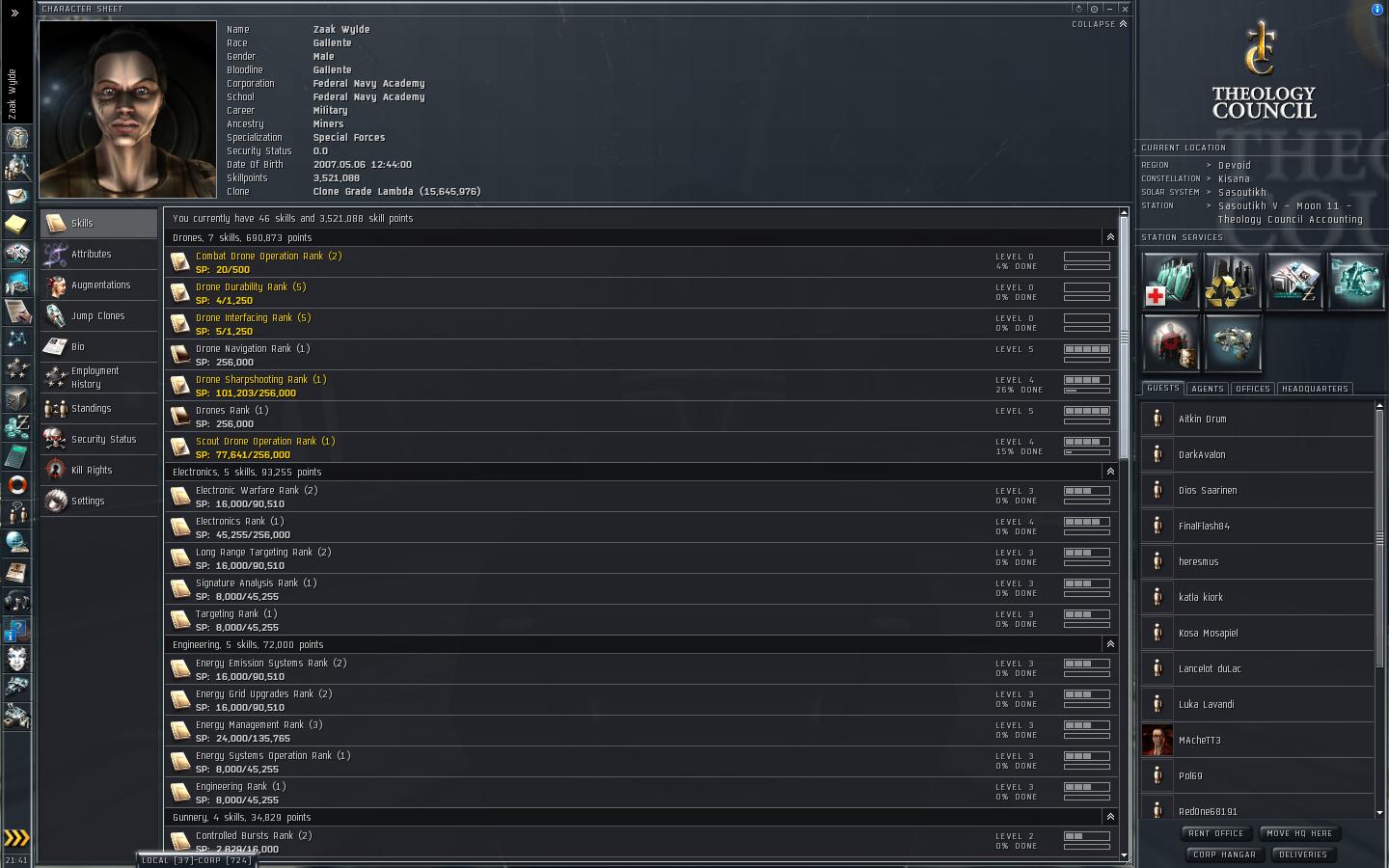
Task: Select guest MAcheTT3 in the guests list
Action: tap(1257, 741)
